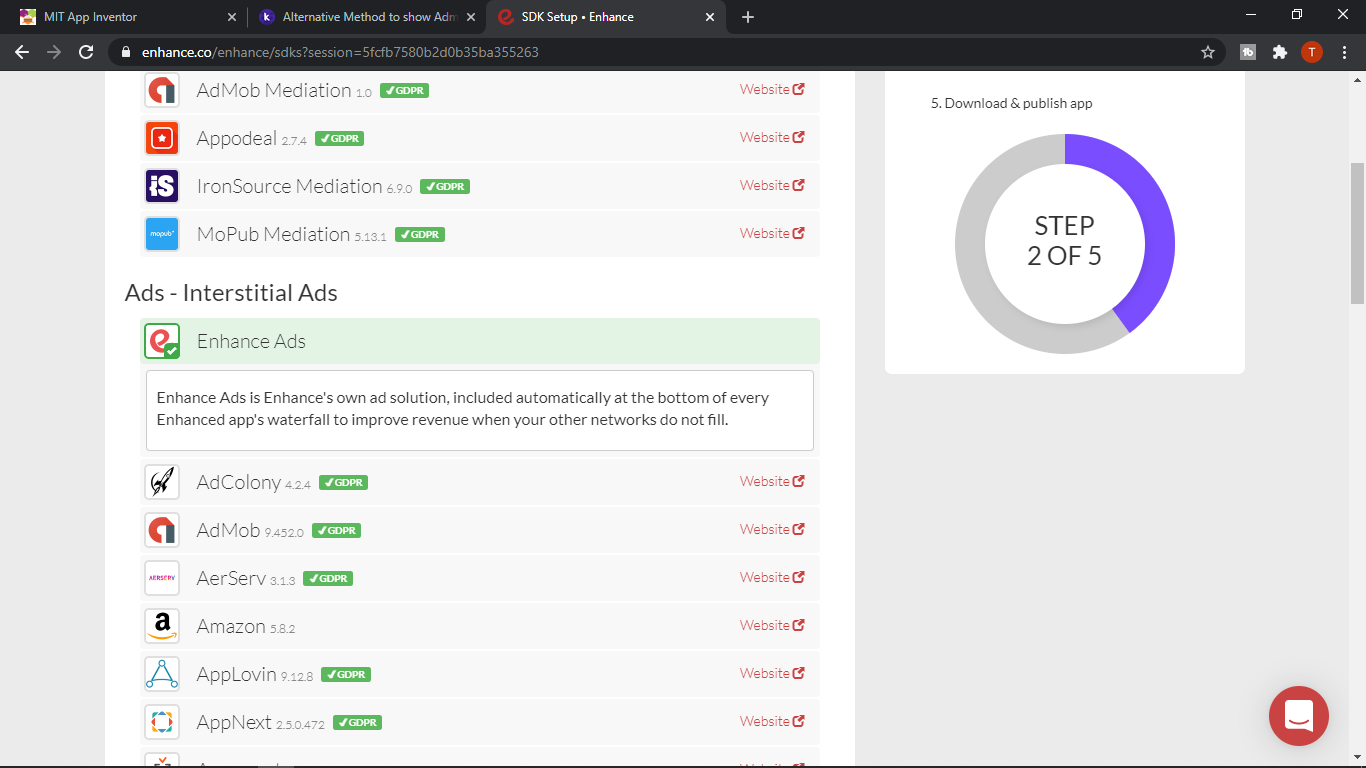Click the Ads - Interstitial Ads heading
Viewport: 1366px width, 768px height.
(231, 293)
